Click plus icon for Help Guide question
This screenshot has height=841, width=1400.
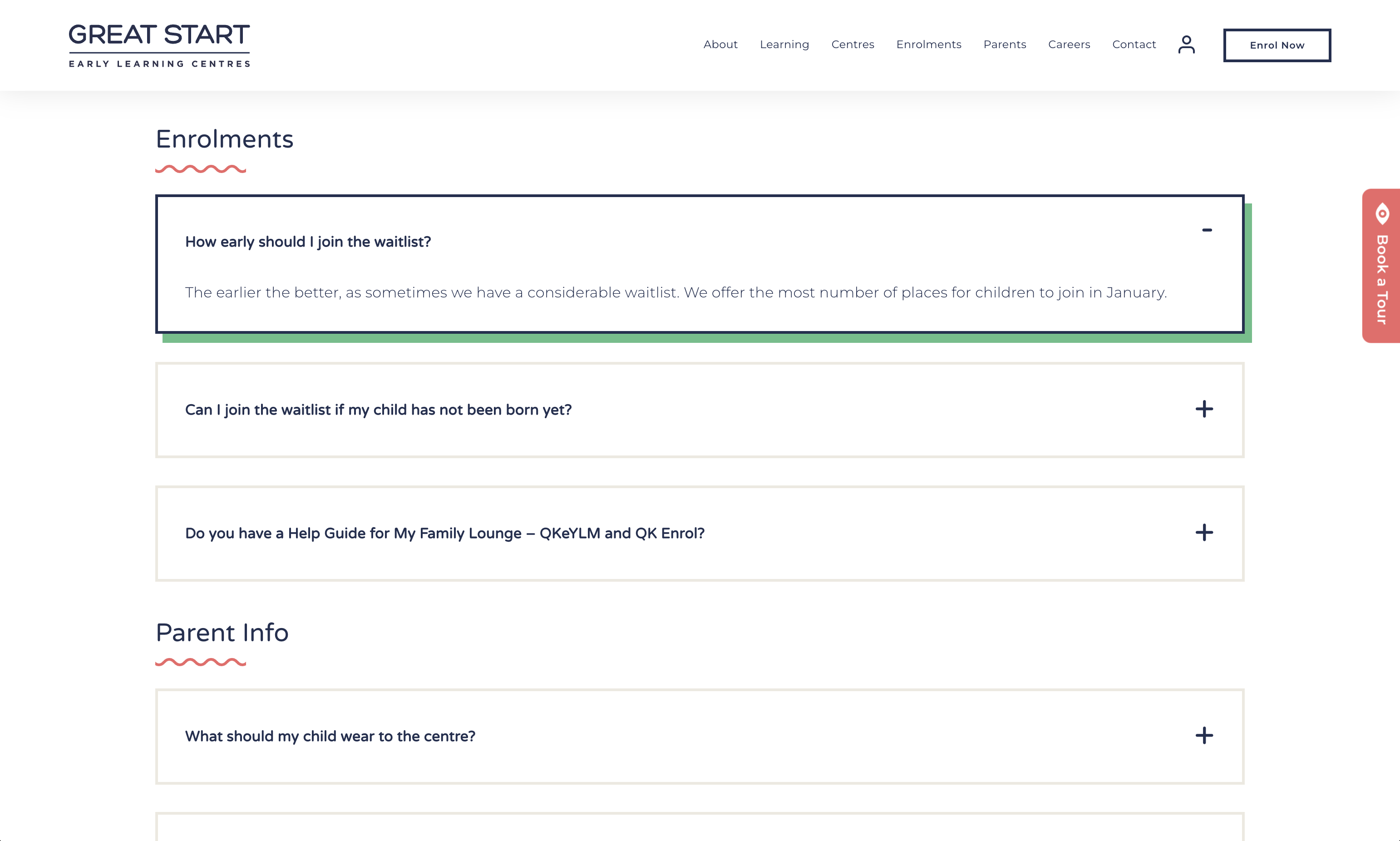pos(1204,533)
